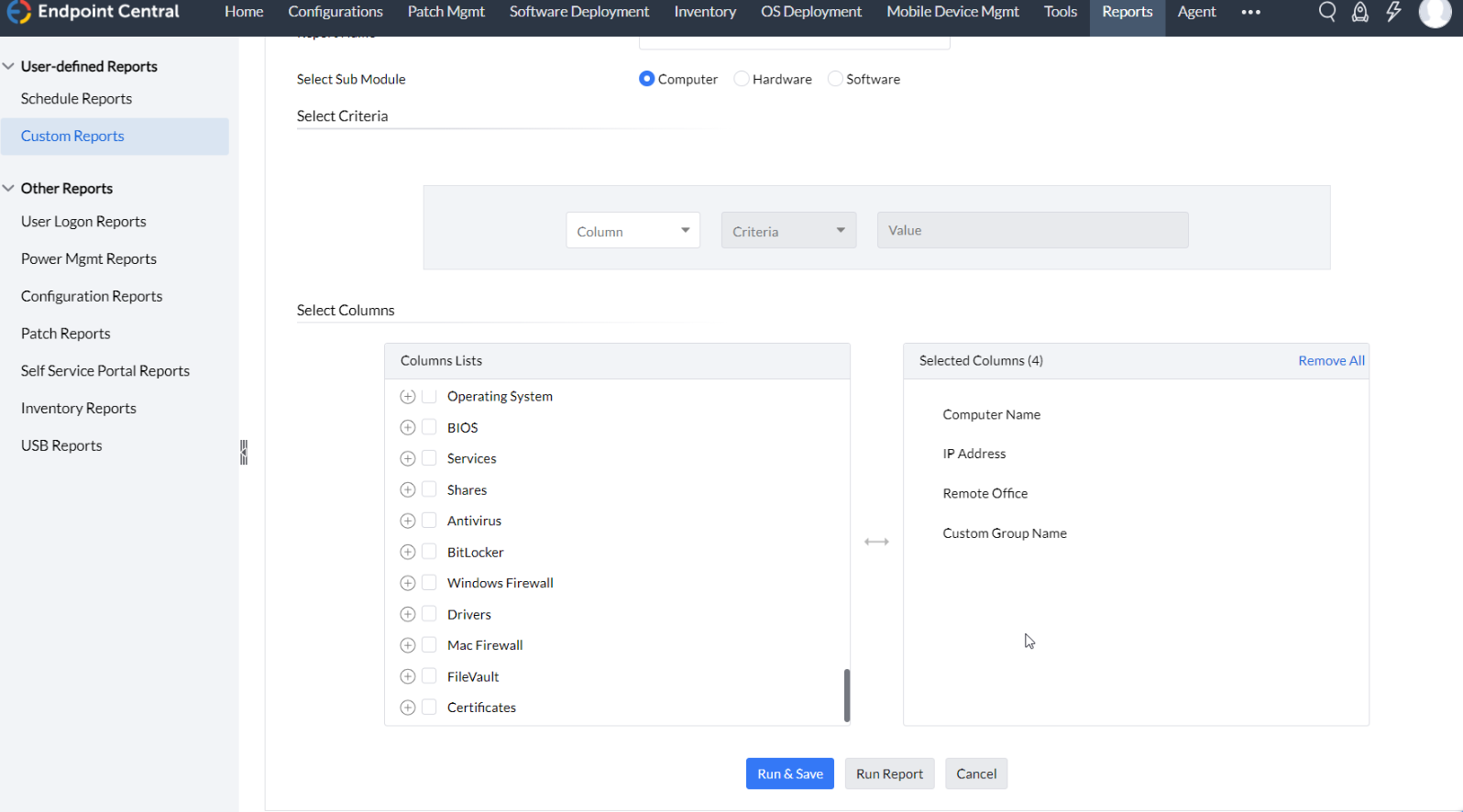Select the Custom Group Name selected column

point(1005,533)
